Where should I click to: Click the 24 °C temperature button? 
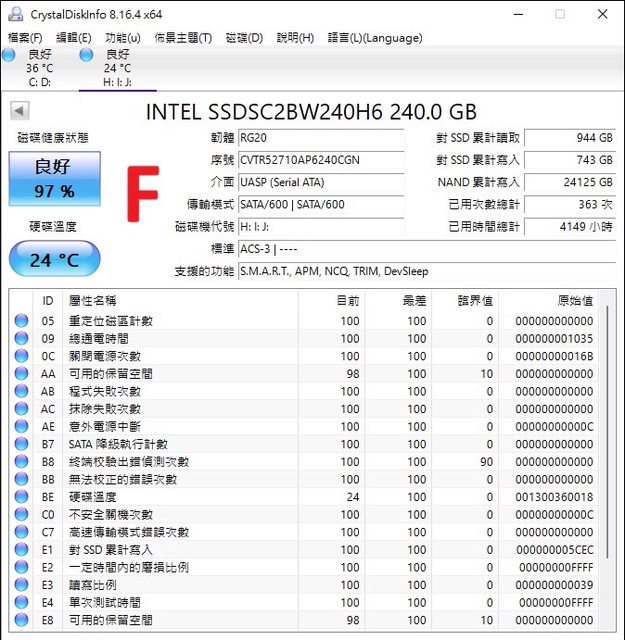(x=54, y=260)
